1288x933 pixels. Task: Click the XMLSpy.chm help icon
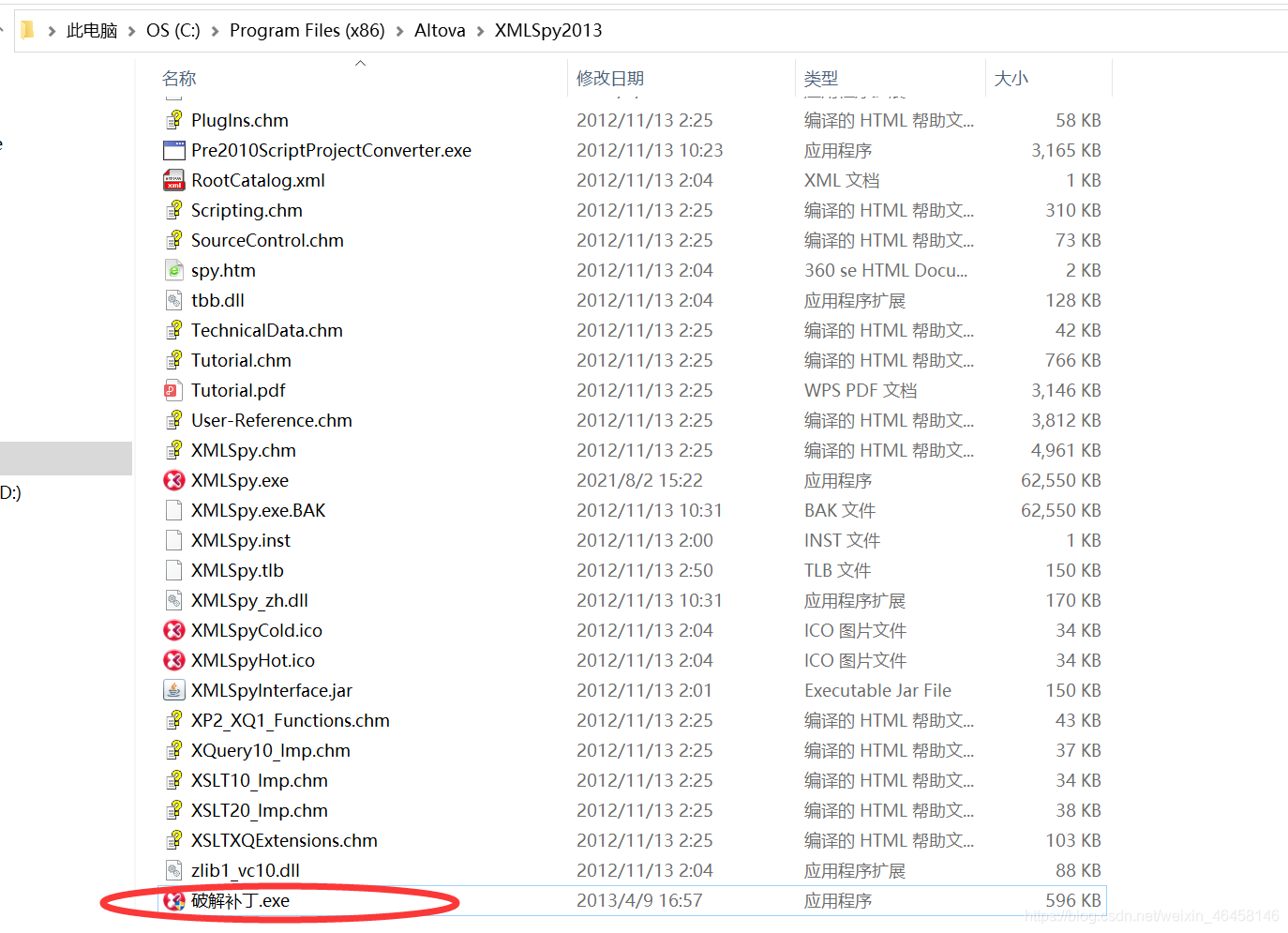pos(174,450)
